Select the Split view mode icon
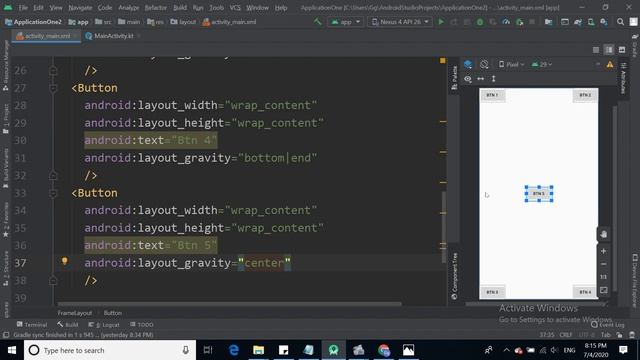This screenshot has width=640, height=360. [609, 50]
